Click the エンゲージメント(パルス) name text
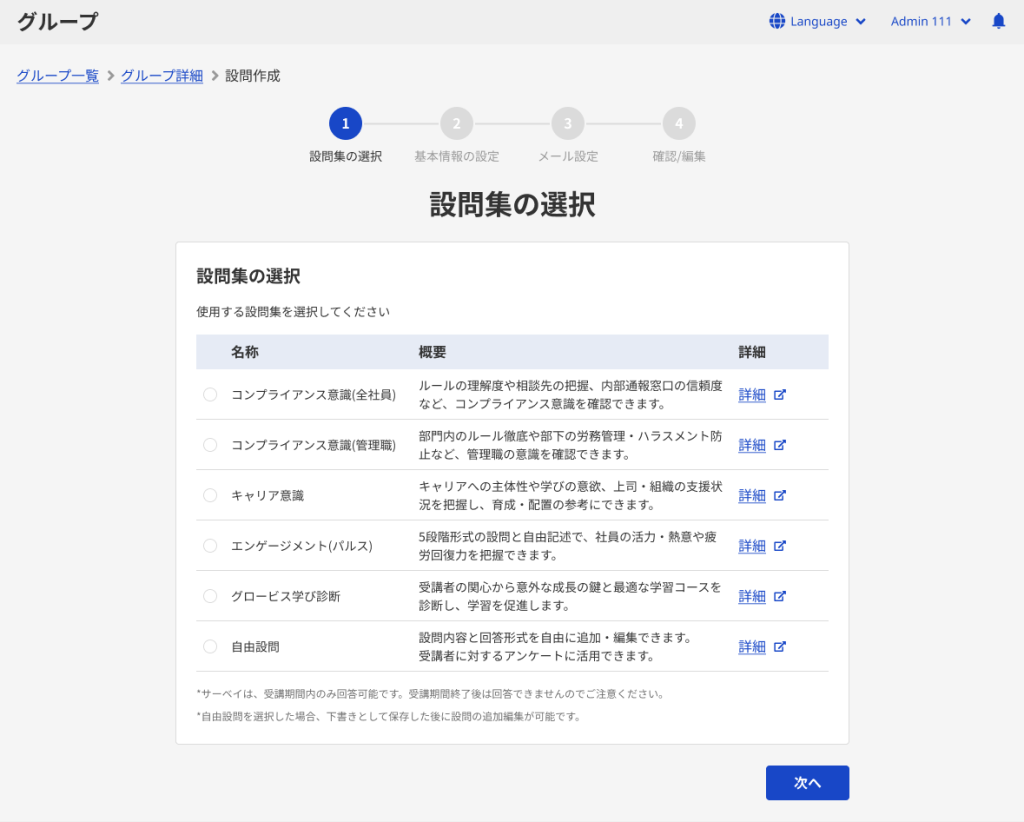This screenshot has height=822, width=1024. 302,546
